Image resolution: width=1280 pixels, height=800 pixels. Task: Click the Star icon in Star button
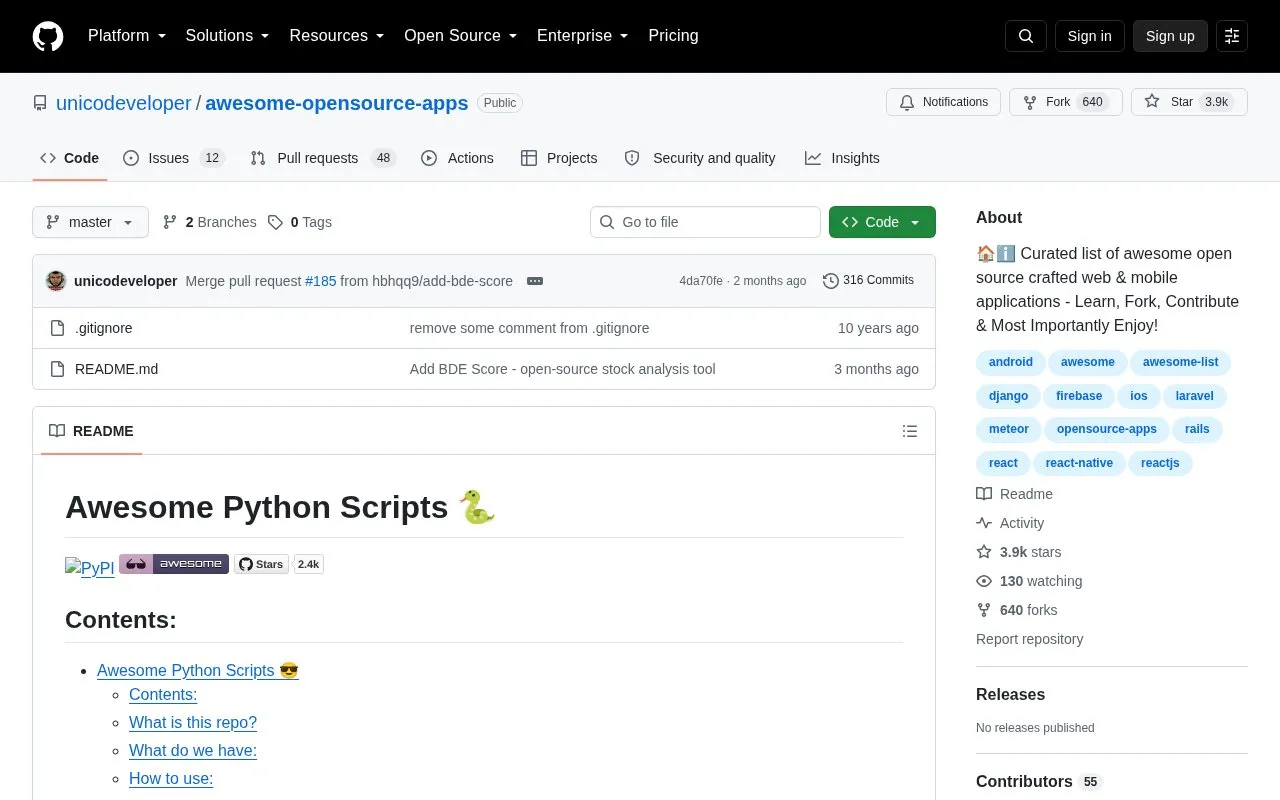pyautogui.click(x=1152, y=102)
